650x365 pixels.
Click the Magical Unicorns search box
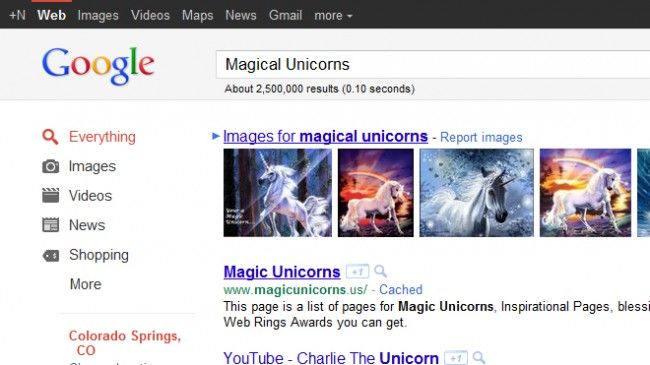point(433,64)
